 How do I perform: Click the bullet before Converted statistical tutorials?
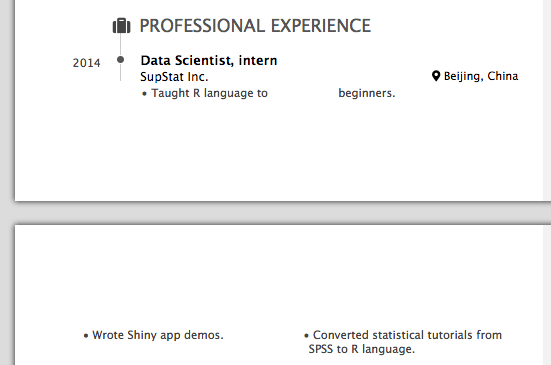[x=306, y=336]
